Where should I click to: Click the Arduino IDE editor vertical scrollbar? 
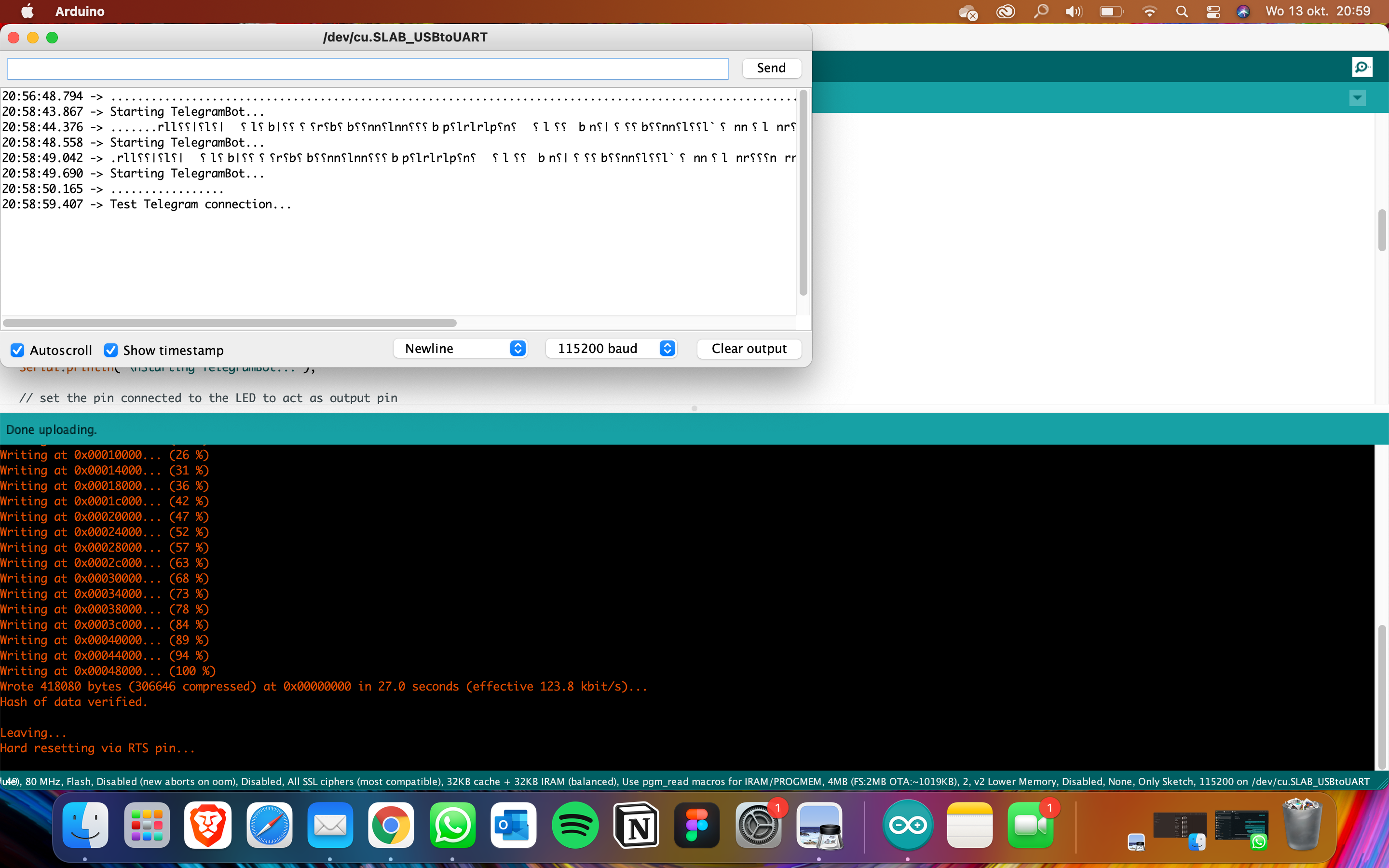coord(1382,230)
